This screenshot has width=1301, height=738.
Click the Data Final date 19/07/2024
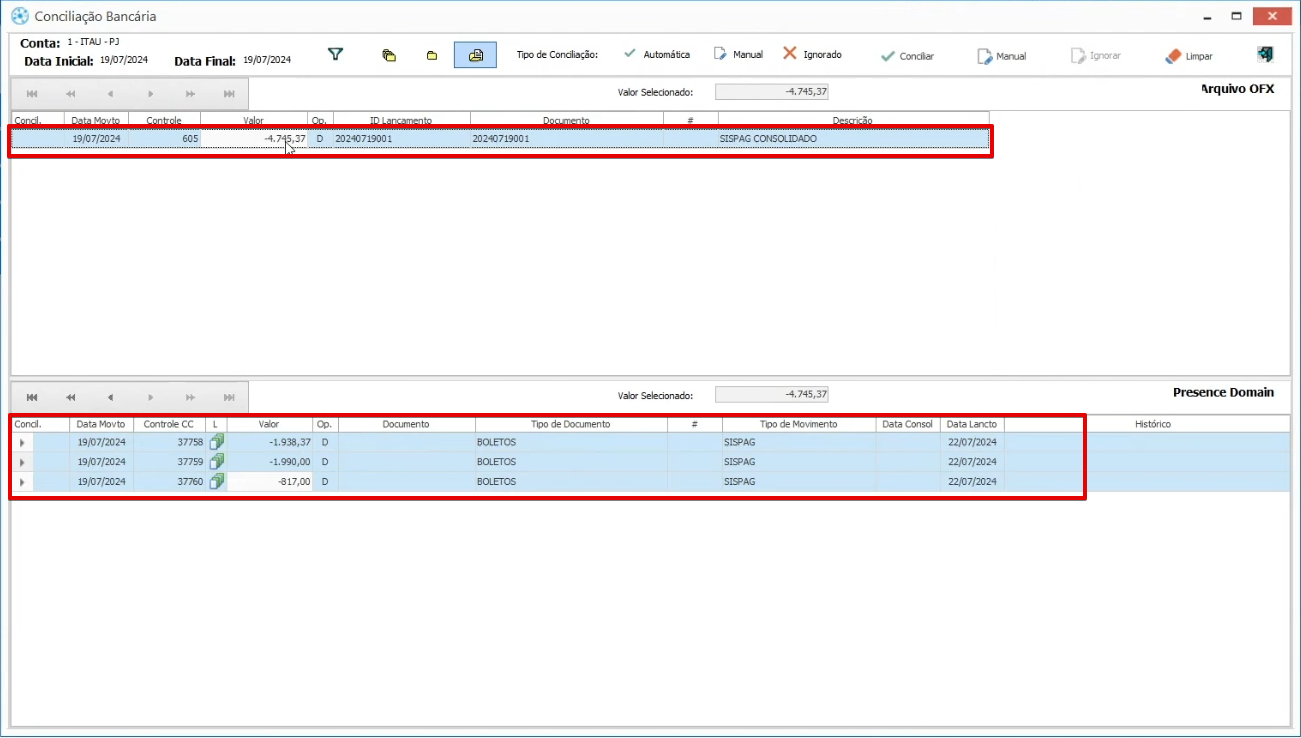(x=267, y=60)
